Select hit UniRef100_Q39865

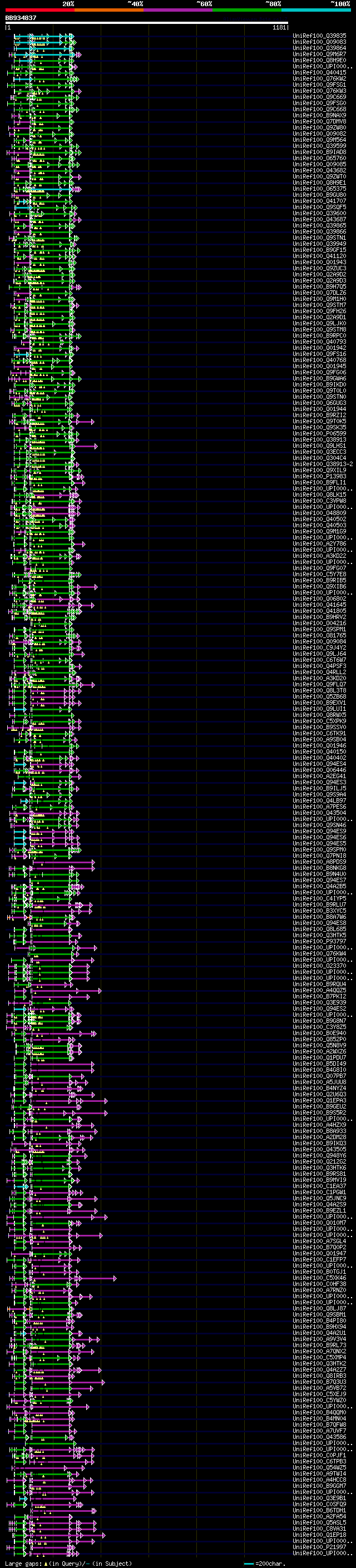pyautogui.click(x=319, y=226)
